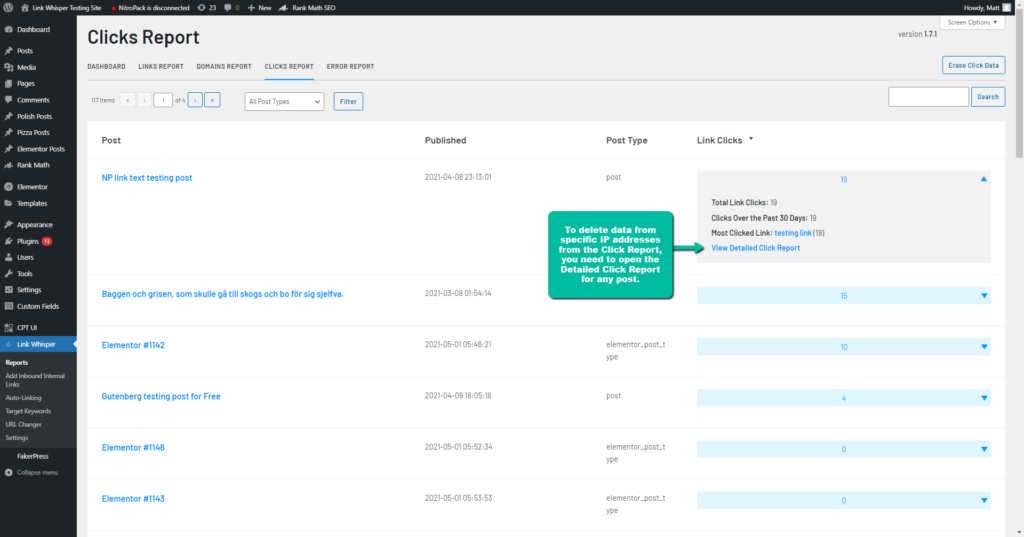Go to next page of results
Viewport: 1024px width, 537px height.
195,100
